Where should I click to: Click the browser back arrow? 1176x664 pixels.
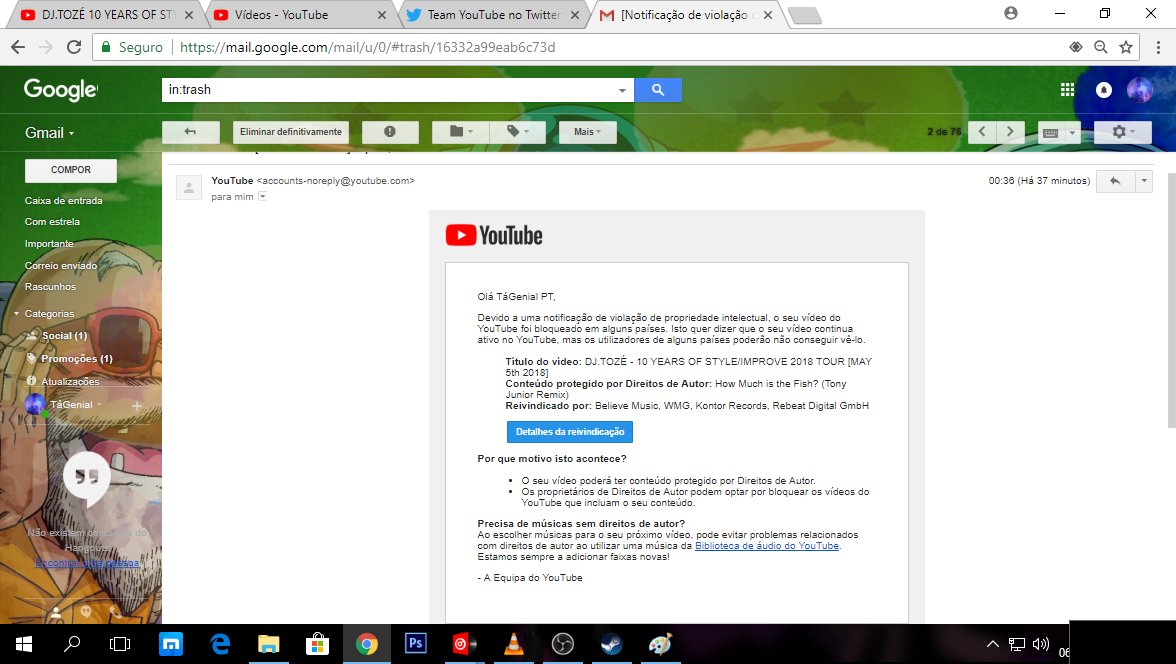(x=18, y=47)
